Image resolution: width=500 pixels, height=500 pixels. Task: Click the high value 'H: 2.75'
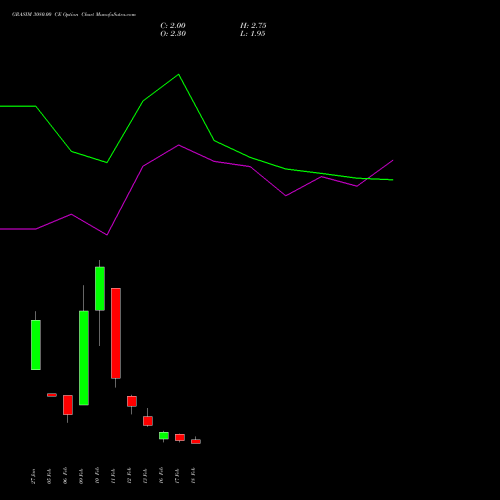tap(253, 26)
